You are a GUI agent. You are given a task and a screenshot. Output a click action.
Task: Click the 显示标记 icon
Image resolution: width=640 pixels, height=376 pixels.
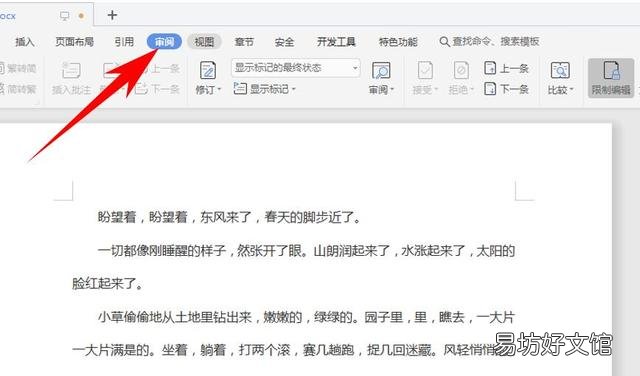pos(240,88)
